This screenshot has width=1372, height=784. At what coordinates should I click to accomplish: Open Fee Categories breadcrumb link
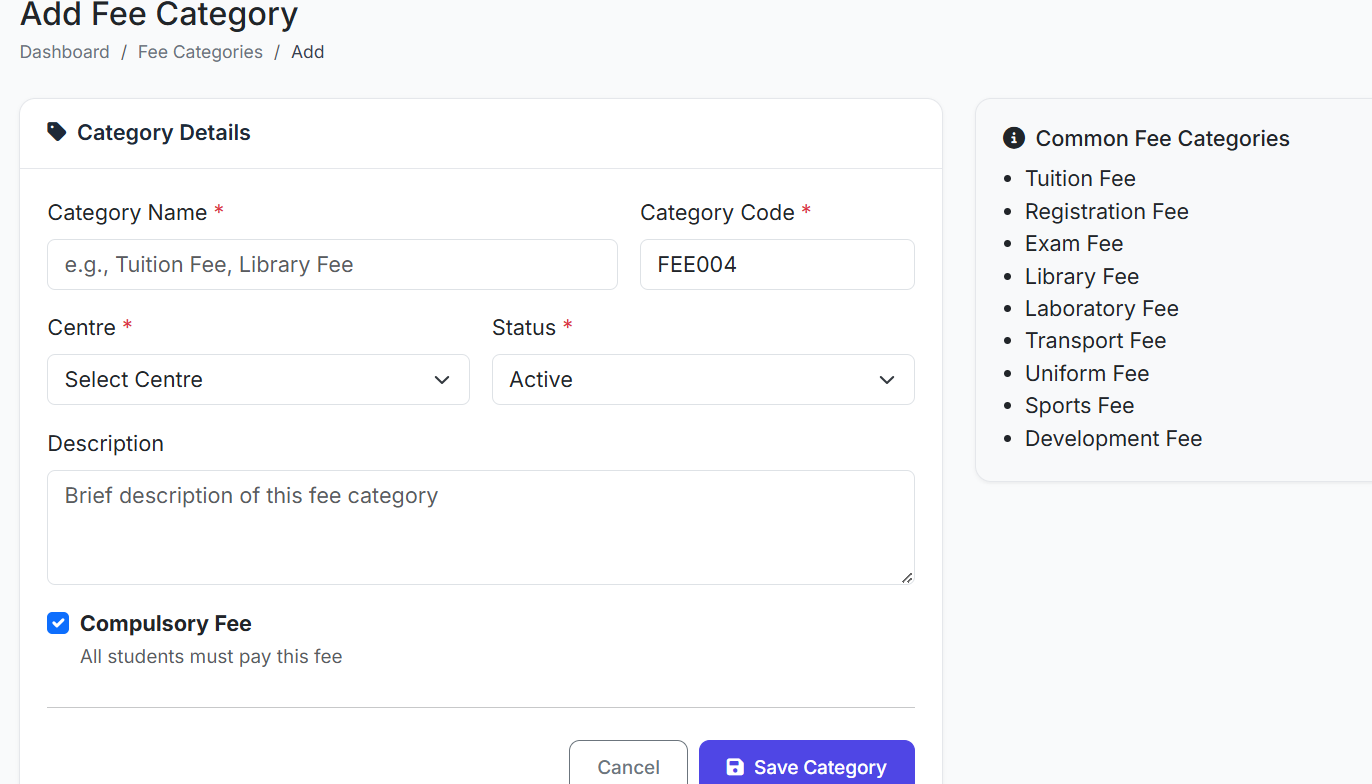pos(200,52)
